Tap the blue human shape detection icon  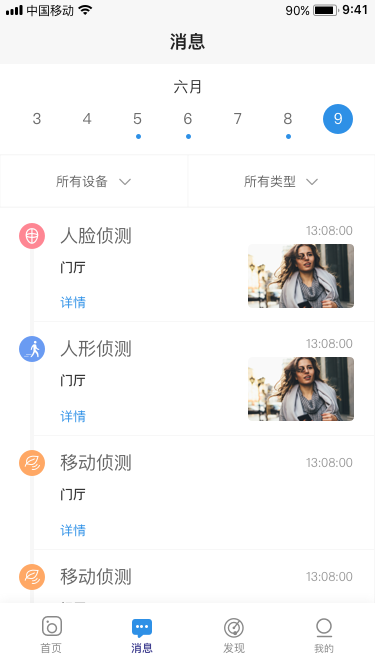(32, 349)
